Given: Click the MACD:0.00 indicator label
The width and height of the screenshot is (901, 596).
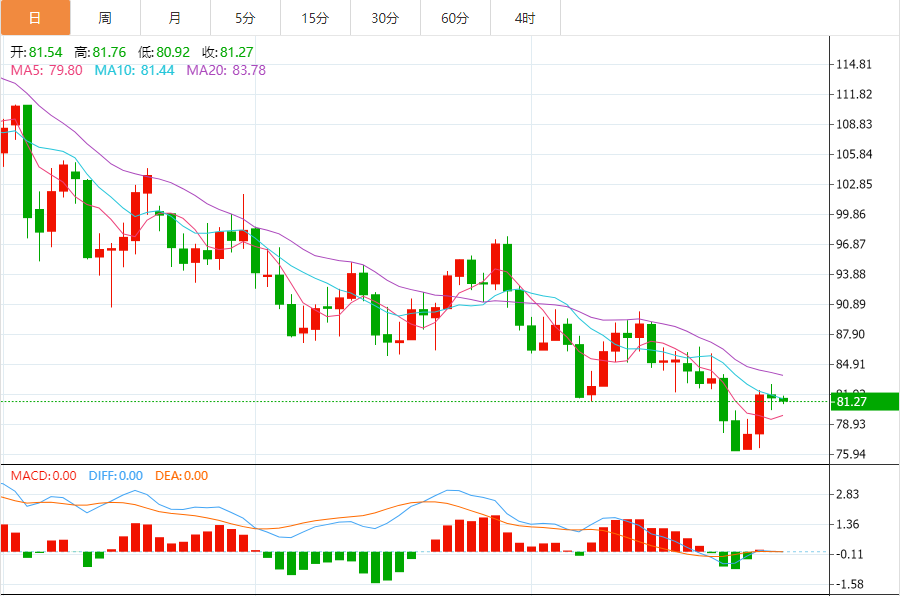Looking at the screenshot, I should tap(44, 476).
